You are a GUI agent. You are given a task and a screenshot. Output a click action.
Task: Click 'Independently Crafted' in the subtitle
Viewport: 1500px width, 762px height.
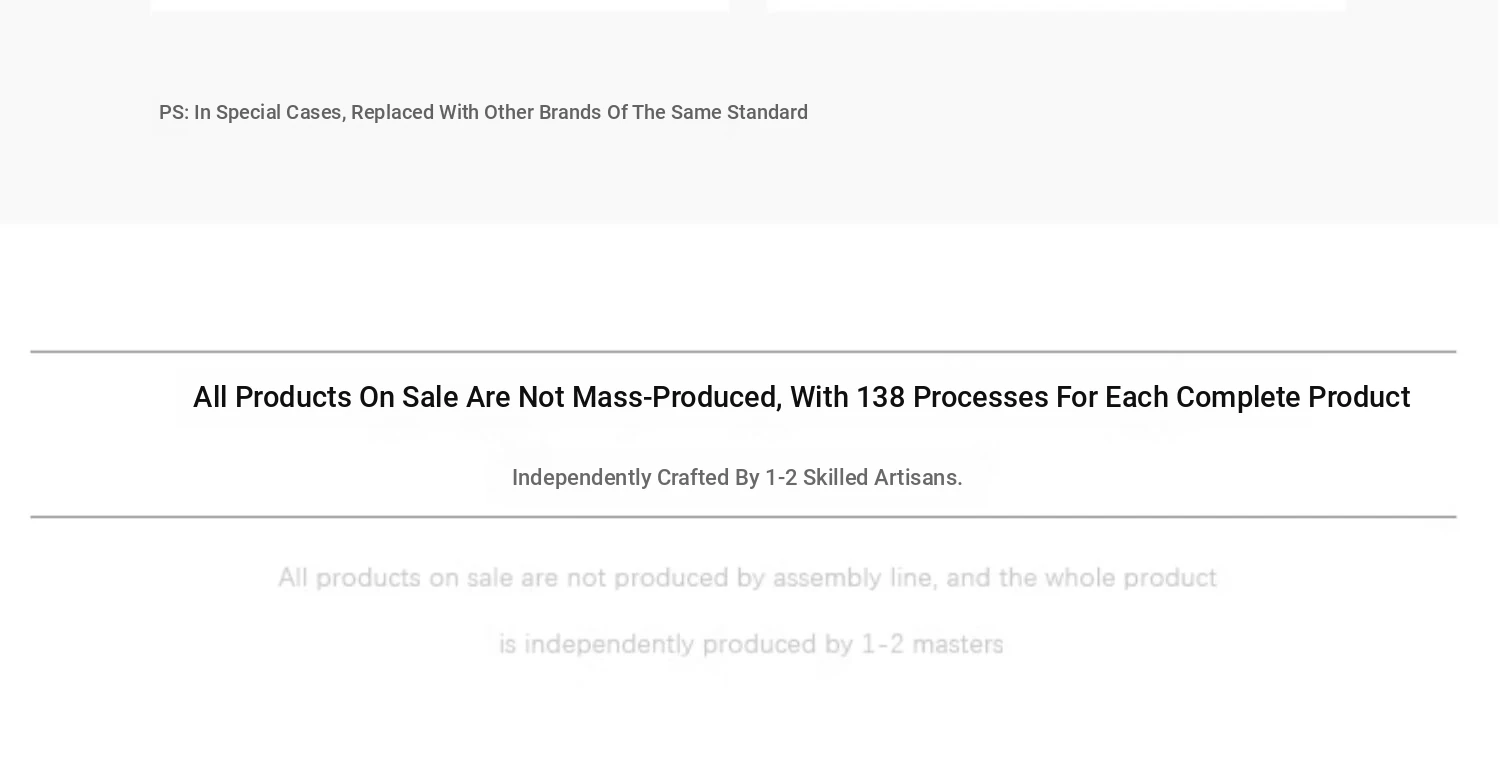pyautogui.click(x=620, y=478)
